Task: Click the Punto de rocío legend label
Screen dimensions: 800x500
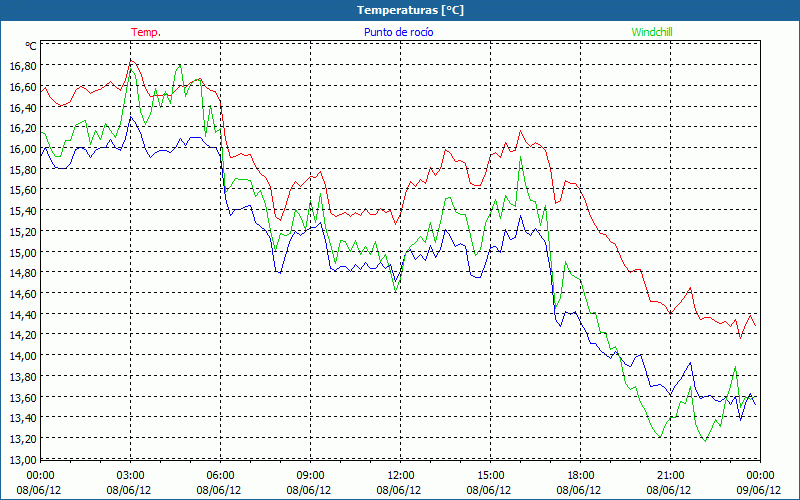Action: click(x=398, y=32)
